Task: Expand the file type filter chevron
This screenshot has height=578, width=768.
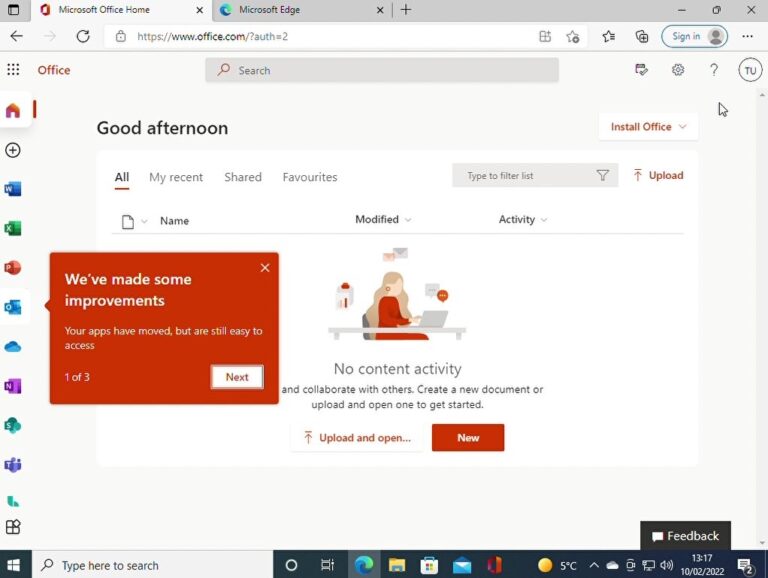Action: click(x=144, y=221)
